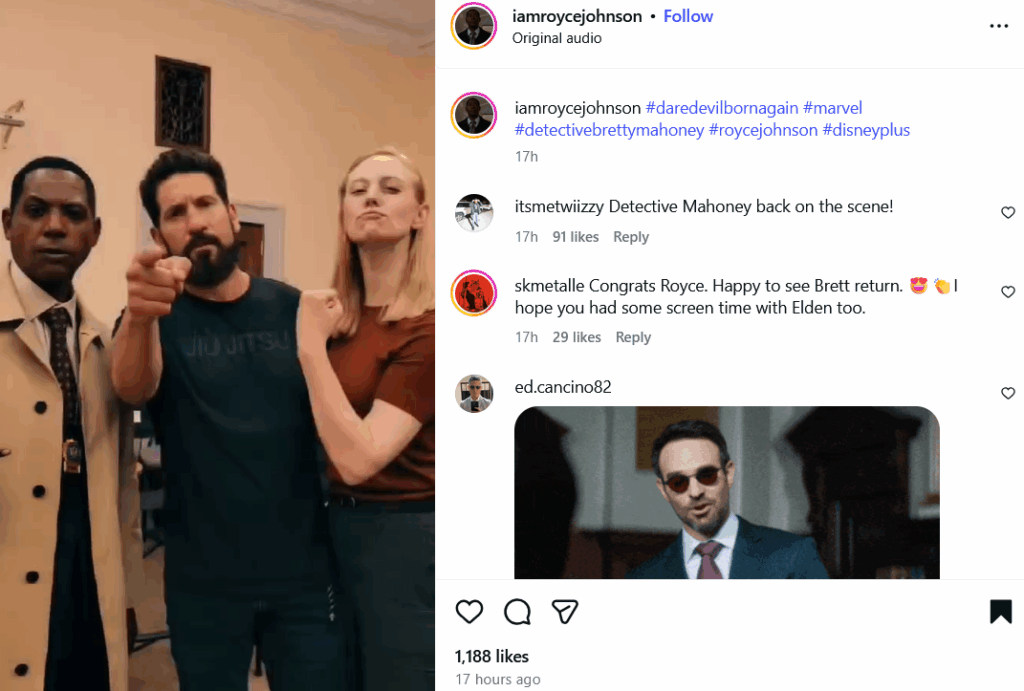
Task: View the 1,188 likes list
Action: click(x=491, y=656)
